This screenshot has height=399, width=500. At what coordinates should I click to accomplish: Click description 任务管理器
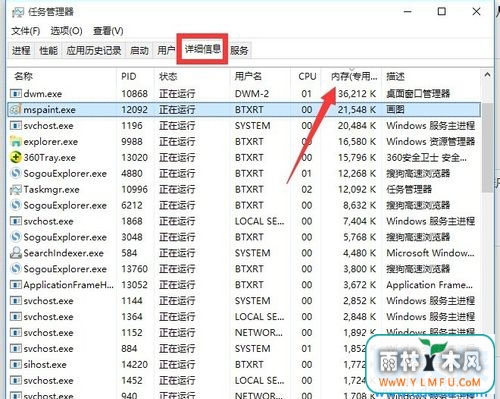[x=409, y=189]
